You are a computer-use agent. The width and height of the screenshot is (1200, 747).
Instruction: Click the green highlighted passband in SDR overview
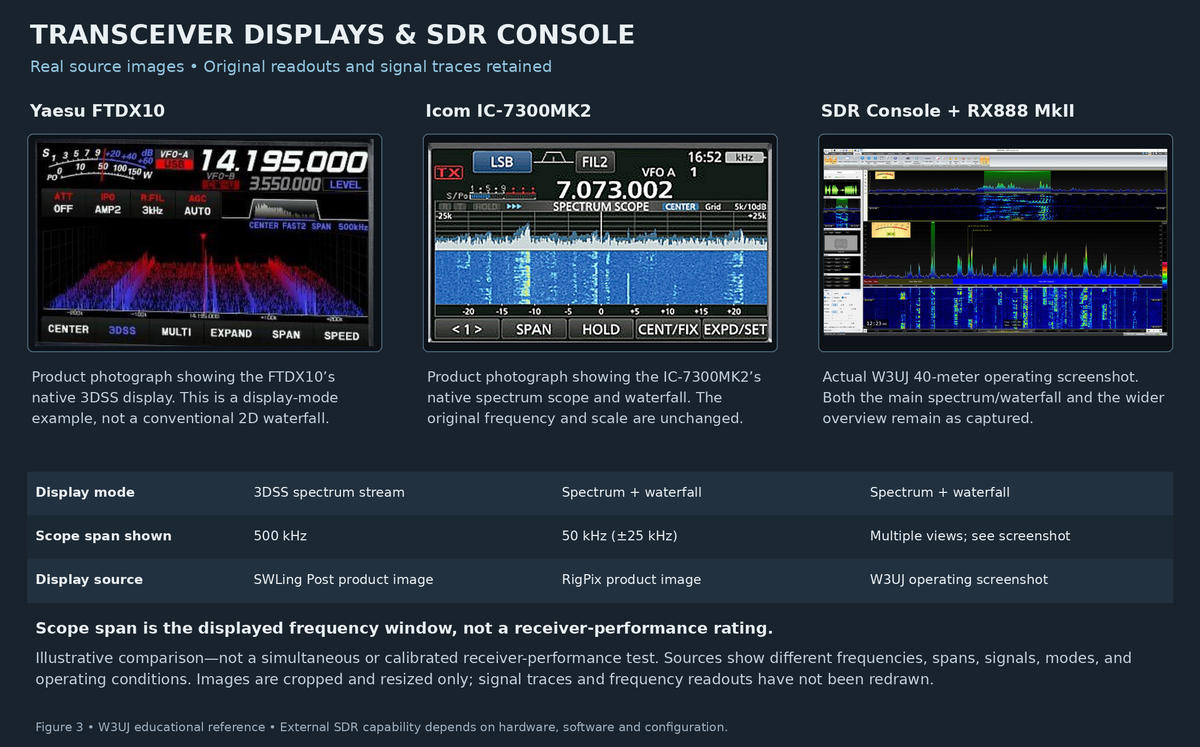[x=1017, y=181]
